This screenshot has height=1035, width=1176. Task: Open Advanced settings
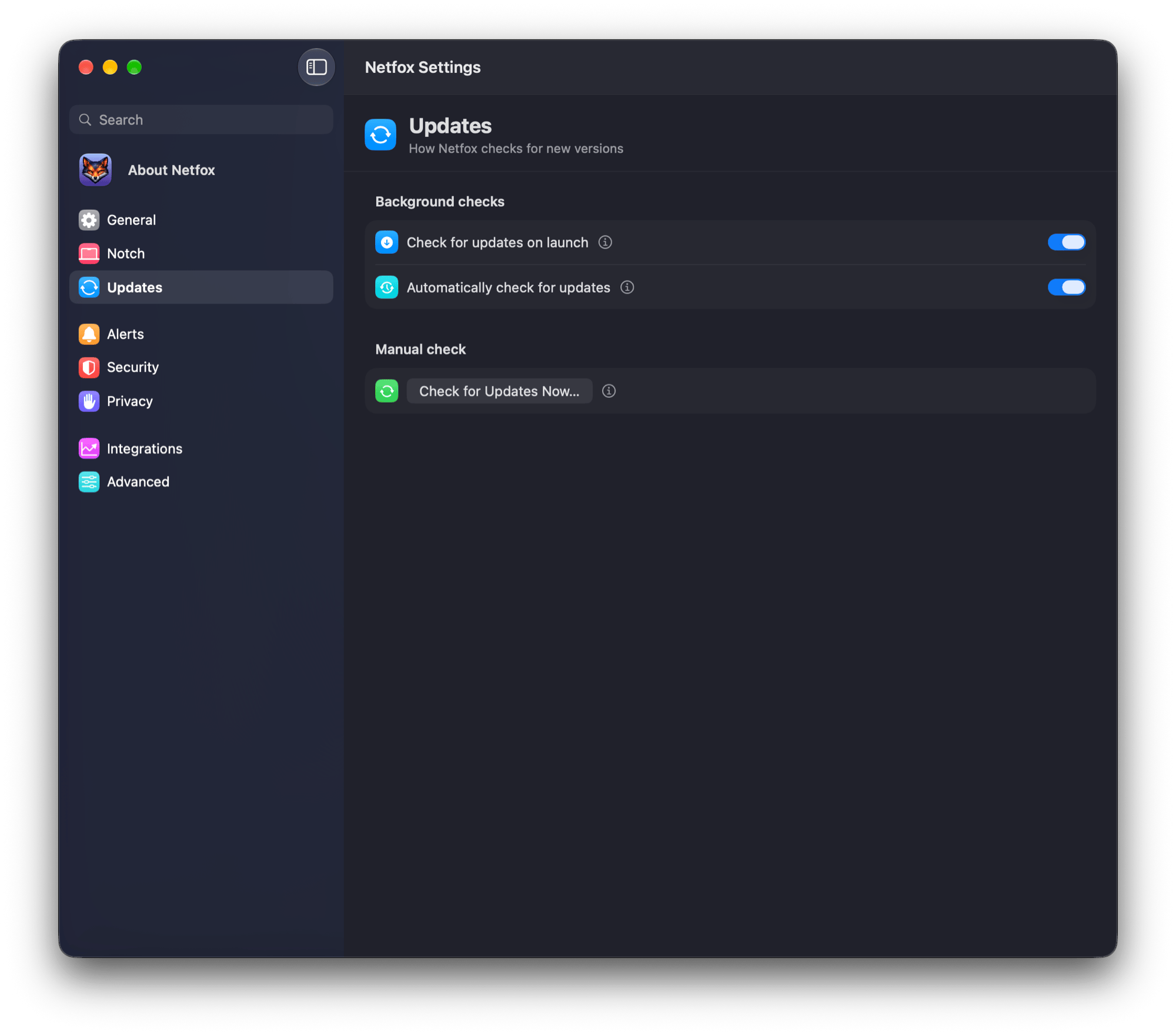pyautogui.click(x=201, y=482)
